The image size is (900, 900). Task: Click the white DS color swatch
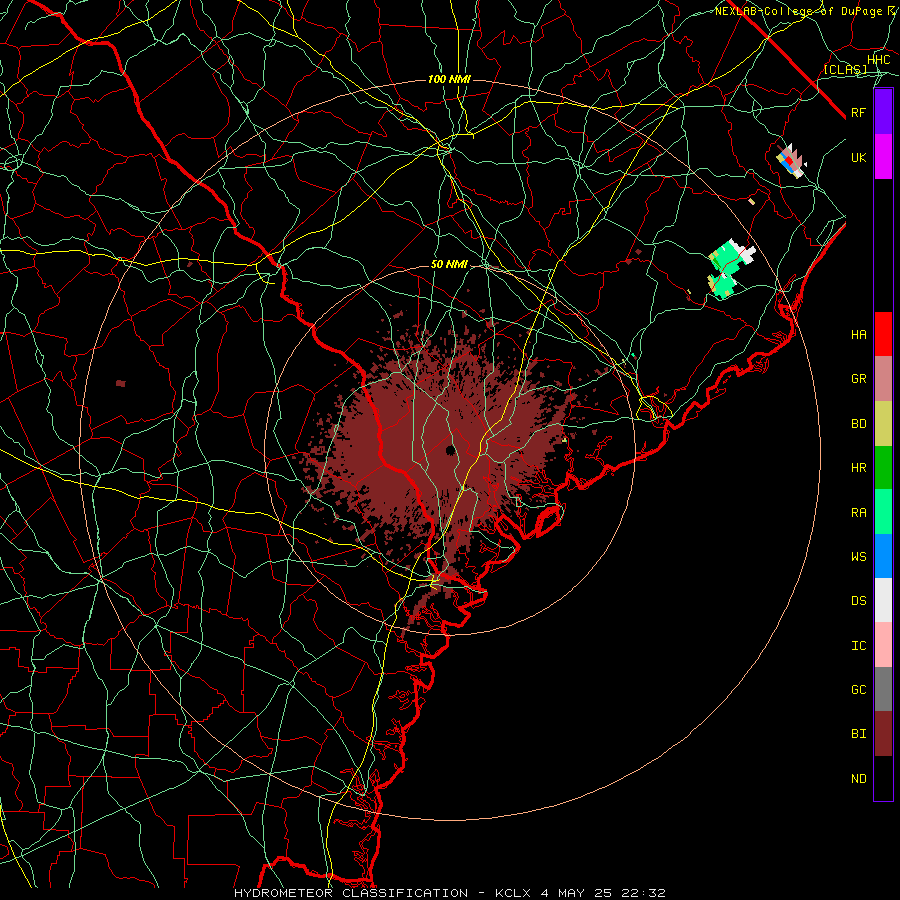point(883,600)
